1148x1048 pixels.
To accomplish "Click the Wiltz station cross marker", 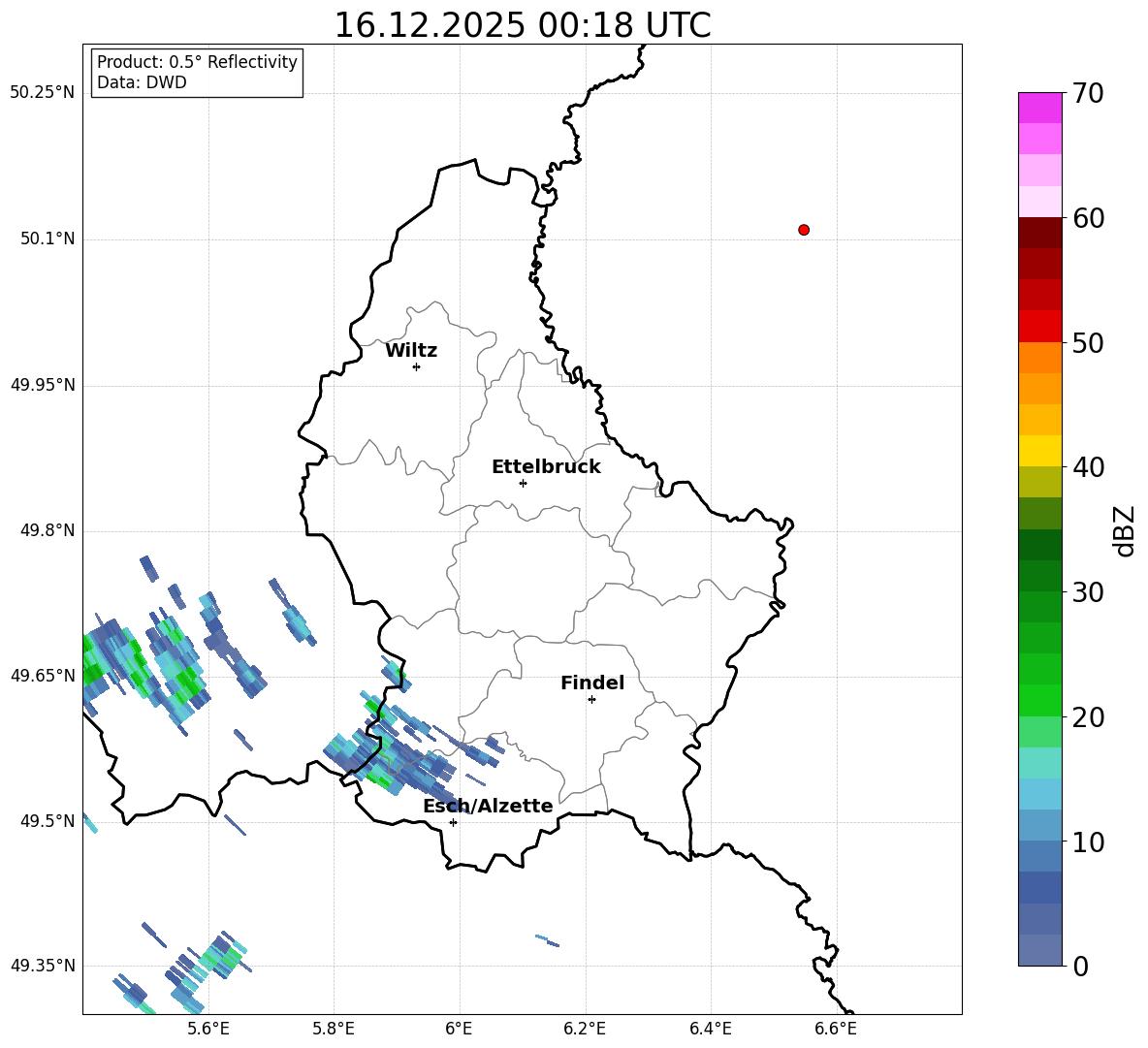I will click(x=417, y=366).
